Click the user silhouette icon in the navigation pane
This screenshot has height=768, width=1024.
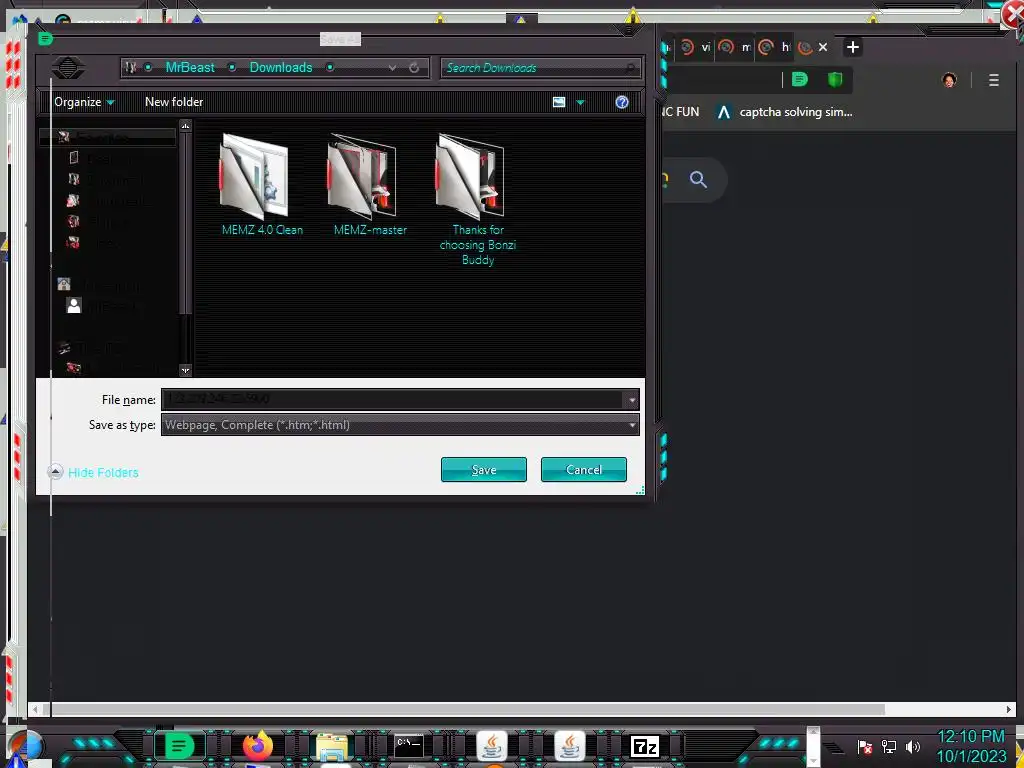74,306
